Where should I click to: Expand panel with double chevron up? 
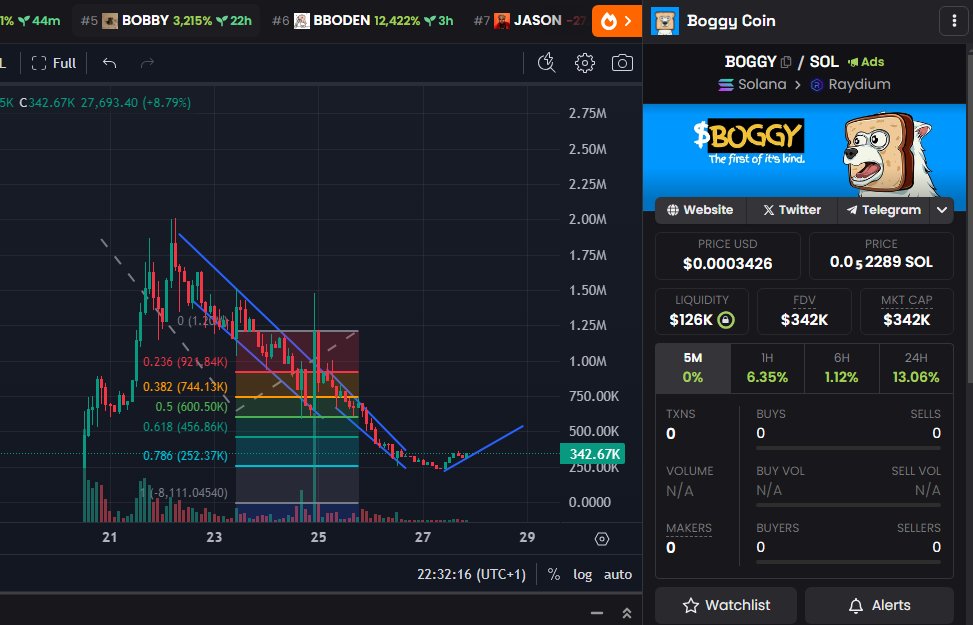tap(627, 613)
